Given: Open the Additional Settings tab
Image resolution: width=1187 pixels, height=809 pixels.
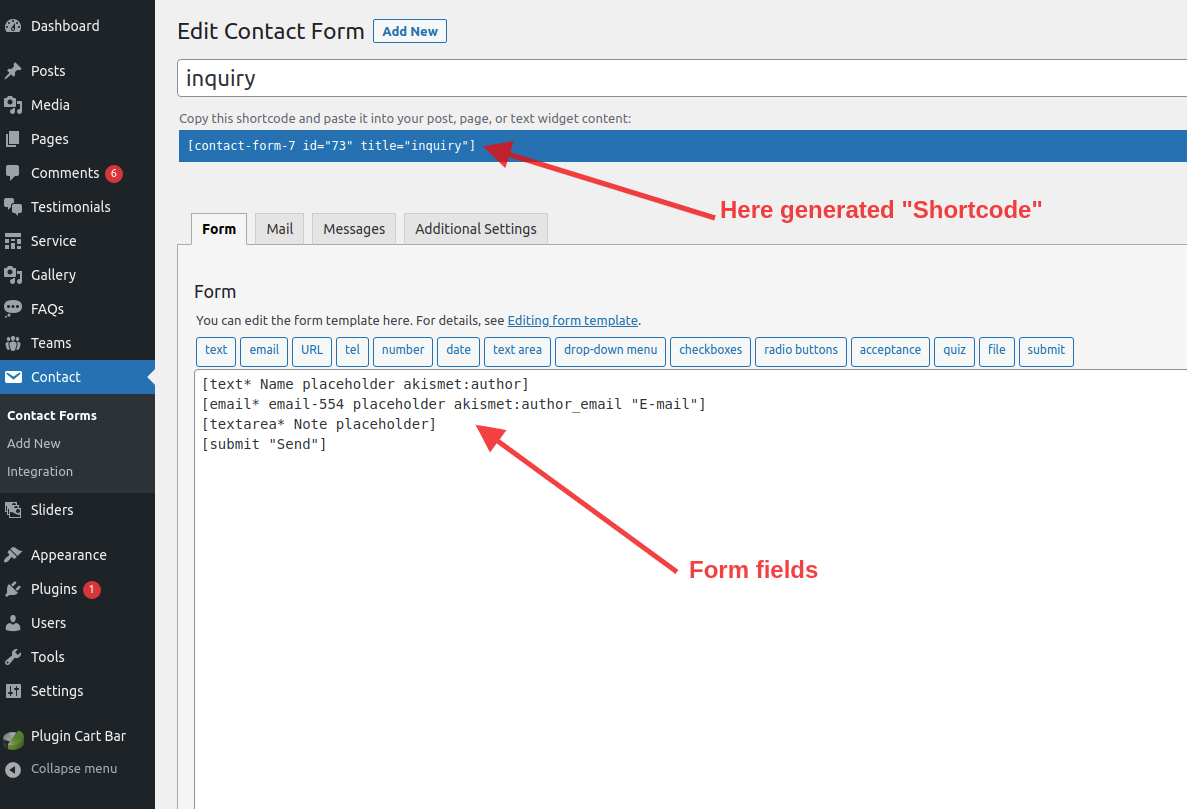Looking at the screenshot, I should 475,229.
